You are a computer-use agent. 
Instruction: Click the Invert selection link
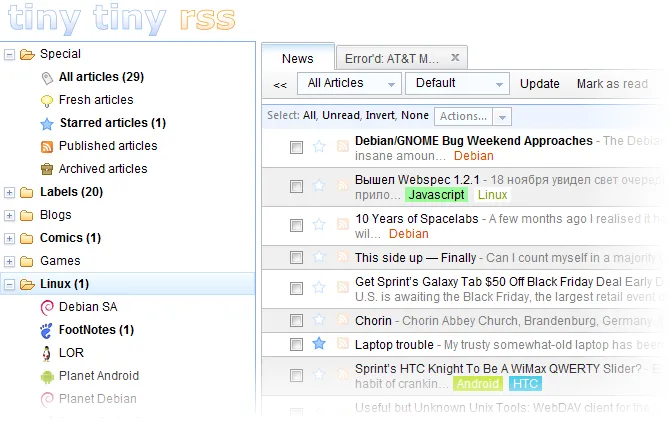tap(380, 115)
